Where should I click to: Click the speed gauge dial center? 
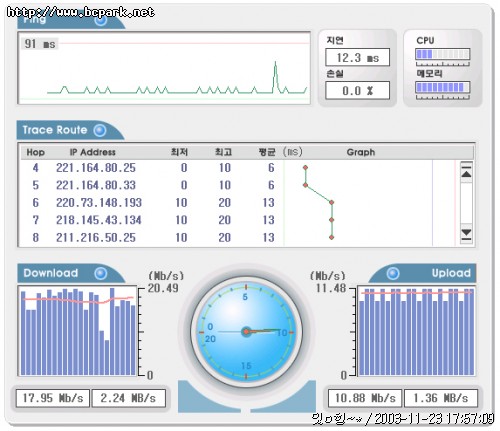click(x=246, y=332)
